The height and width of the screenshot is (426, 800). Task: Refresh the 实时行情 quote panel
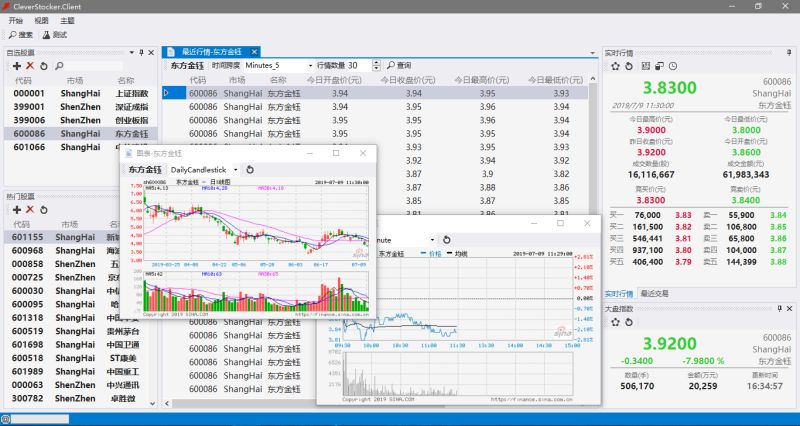click(629, 66)
